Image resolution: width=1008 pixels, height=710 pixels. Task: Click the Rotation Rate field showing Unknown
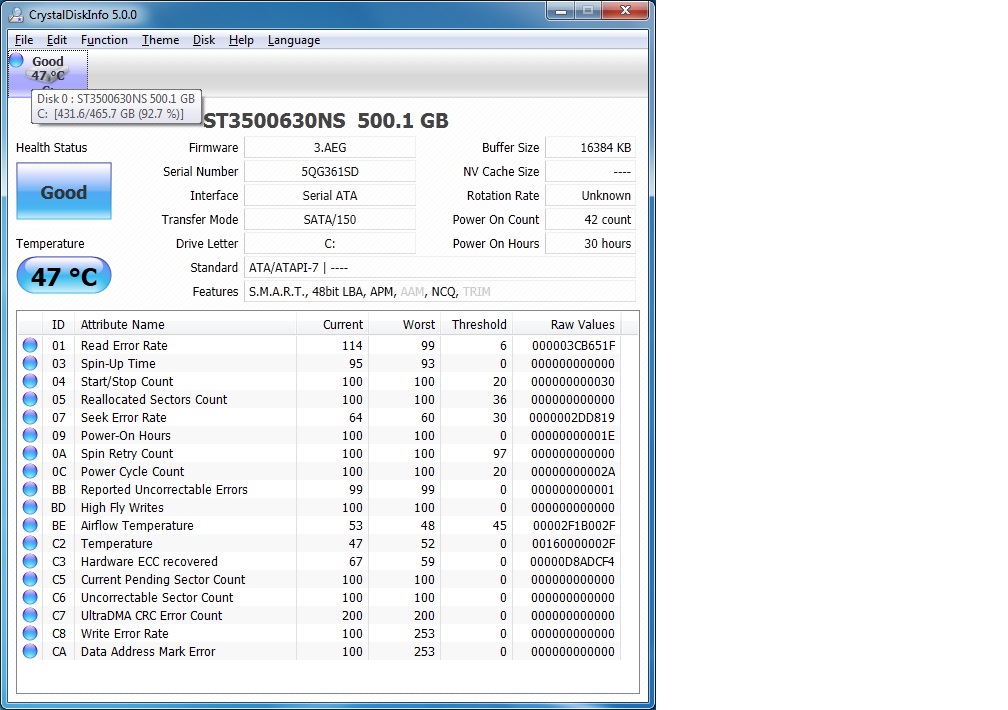click(590, 196)
